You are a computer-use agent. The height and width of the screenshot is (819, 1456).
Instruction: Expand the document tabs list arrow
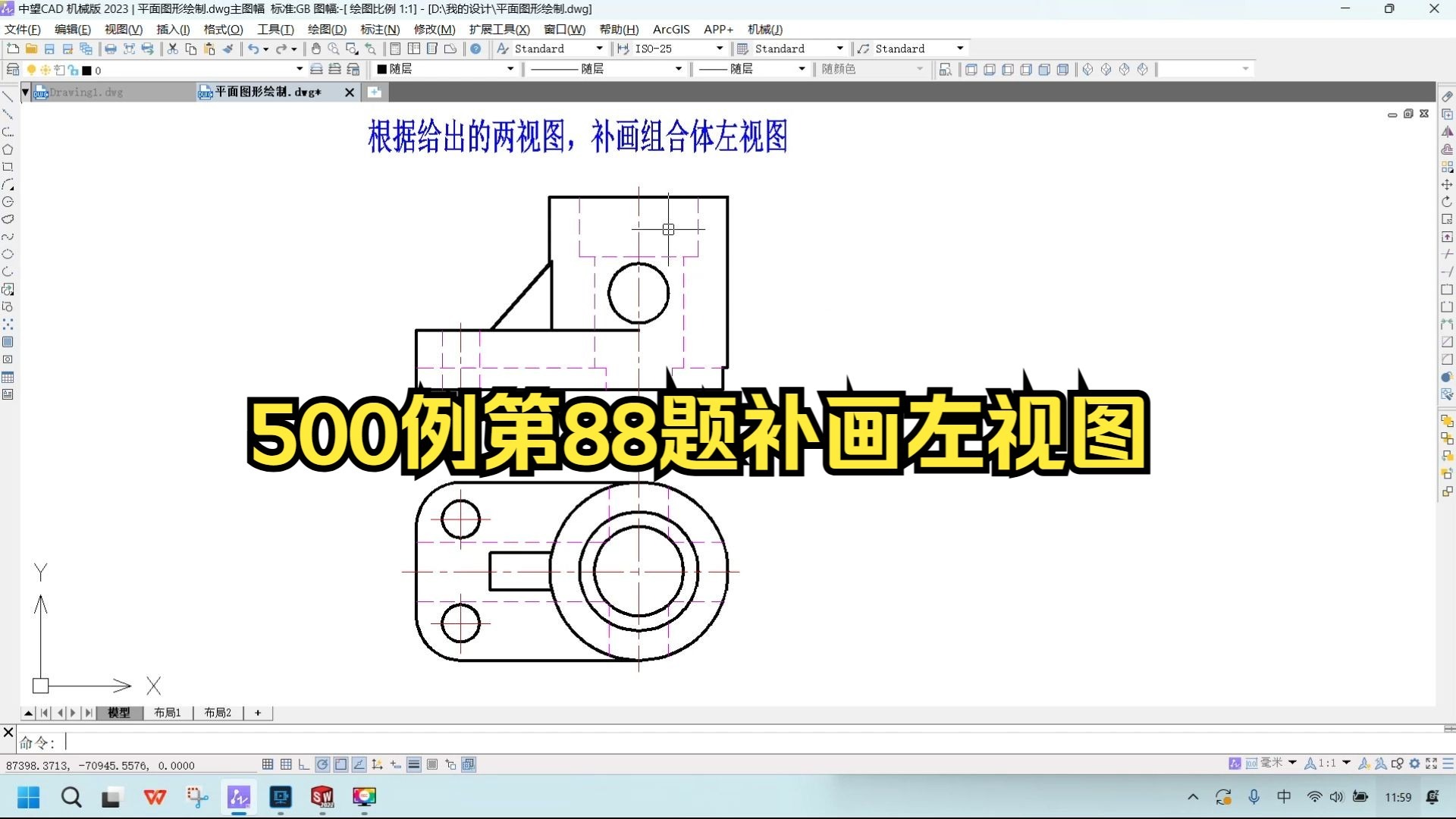coord(25,92)
